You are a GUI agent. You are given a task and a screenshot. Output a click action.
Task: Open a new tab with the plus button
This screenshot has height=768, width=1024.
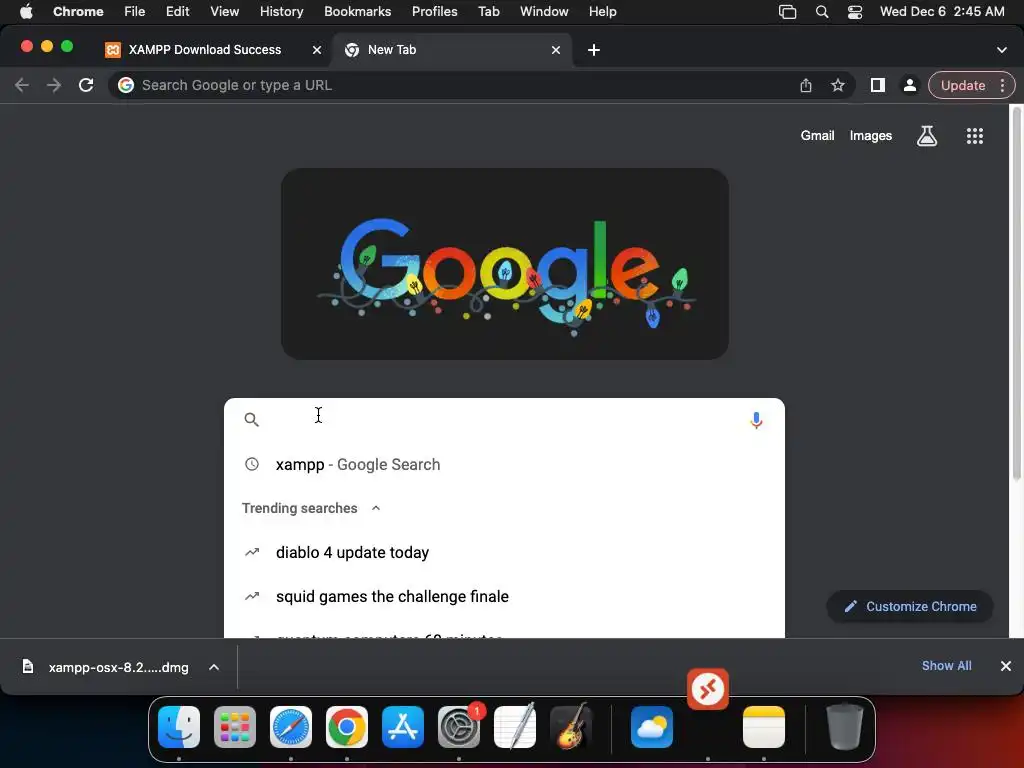click(x=594, y=50)
